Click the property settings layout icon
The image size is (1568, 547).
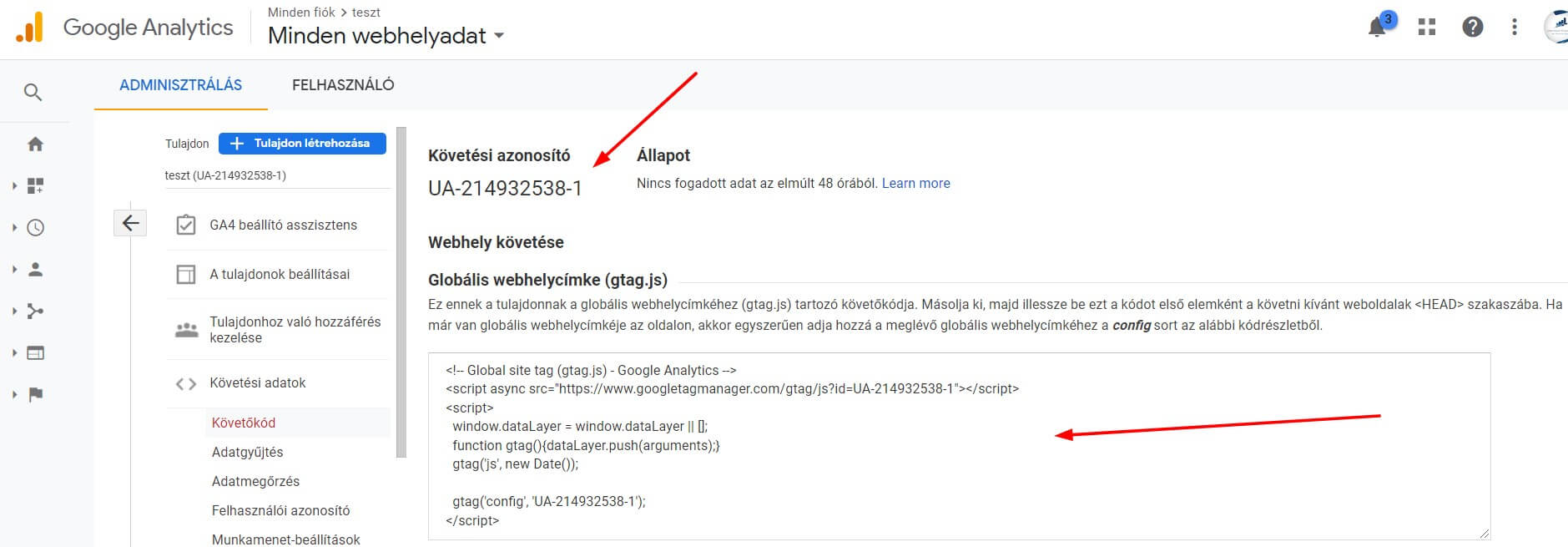point(186,274)
